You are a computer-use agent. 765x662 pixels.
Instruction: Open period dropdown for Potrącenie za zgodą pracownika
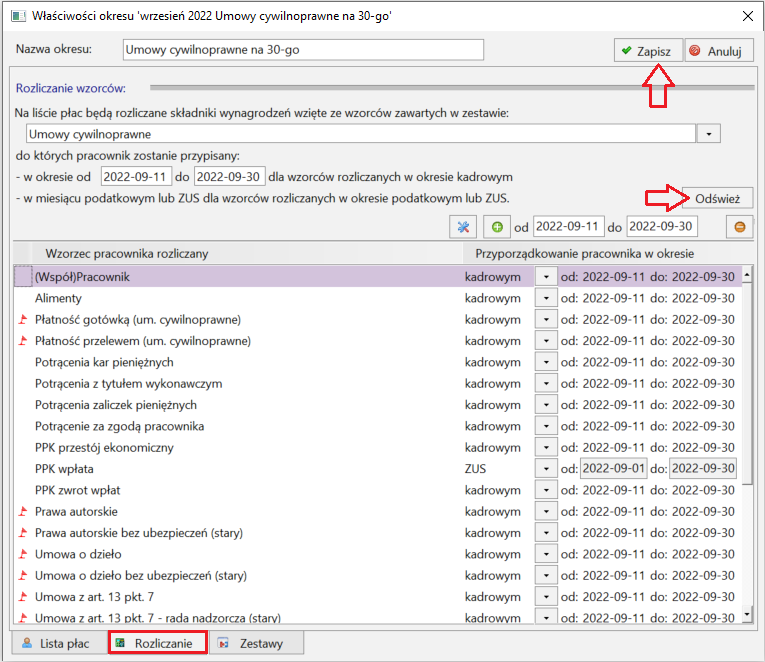(546, 426)
